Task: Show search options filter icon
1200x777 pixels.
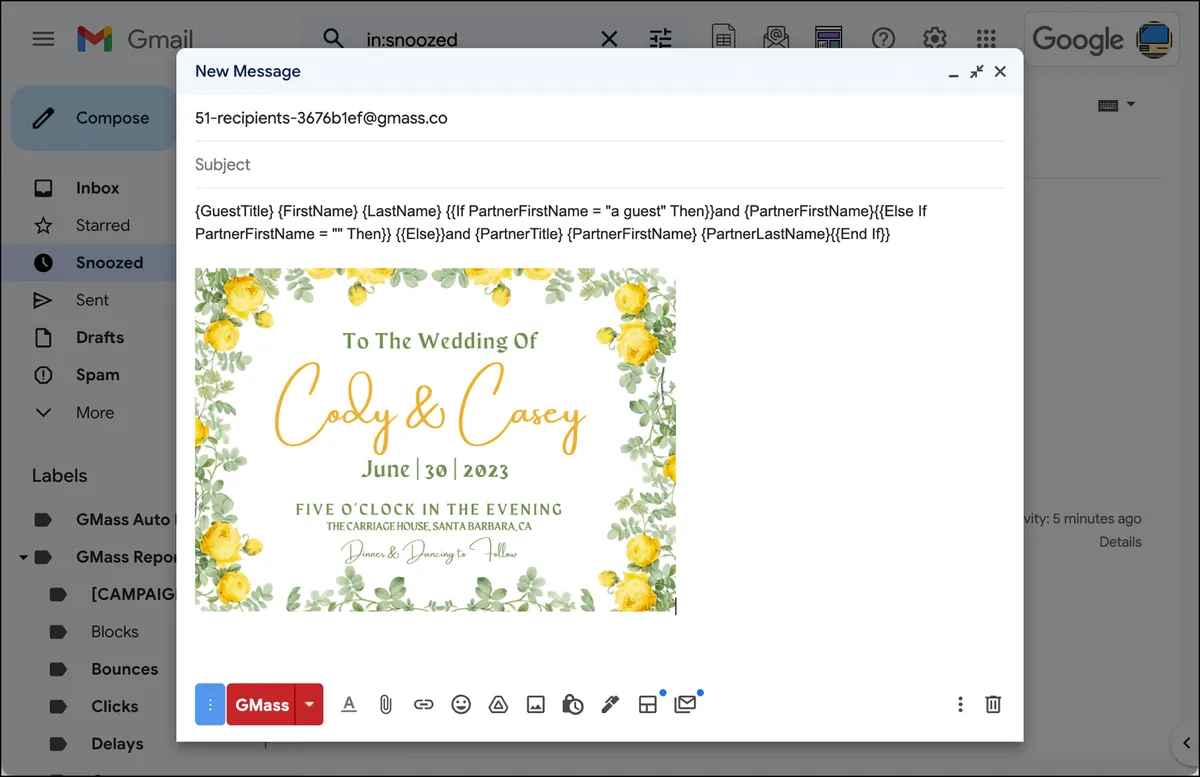Action: [661, 39]
